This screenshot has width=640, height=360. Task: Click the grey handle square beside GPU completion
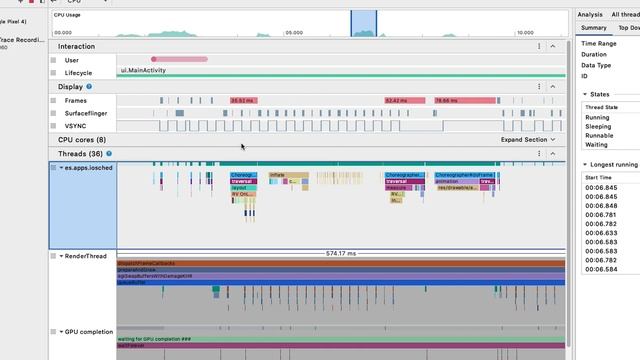(53, 332)
